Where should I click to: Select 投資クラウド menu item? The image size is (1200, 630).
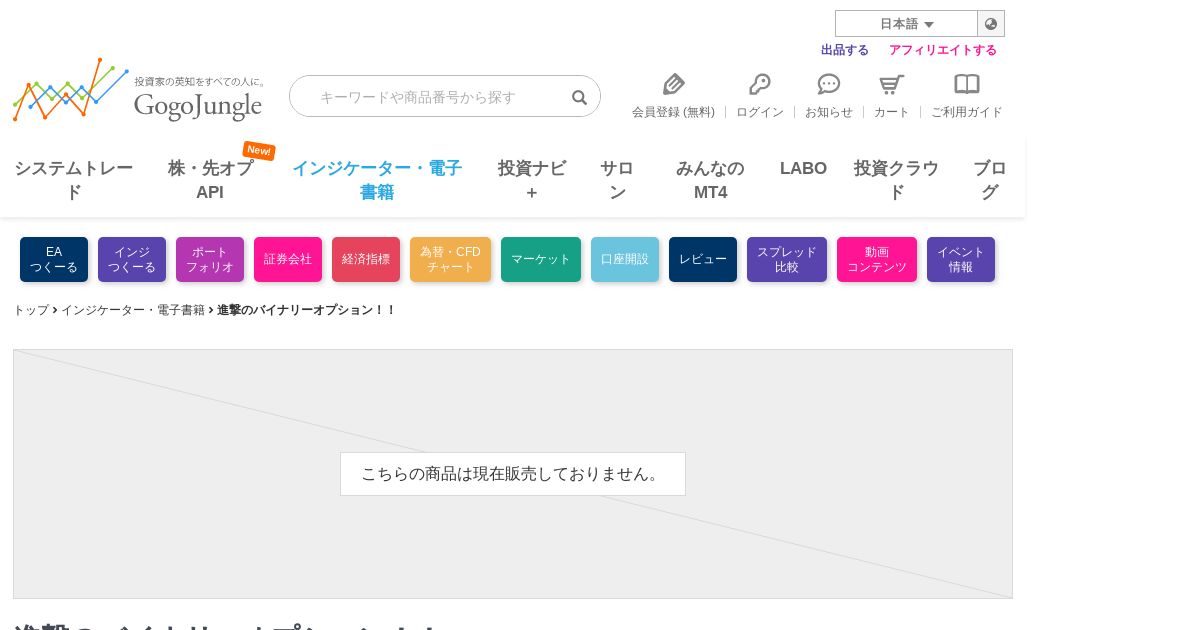coord(896,180)
